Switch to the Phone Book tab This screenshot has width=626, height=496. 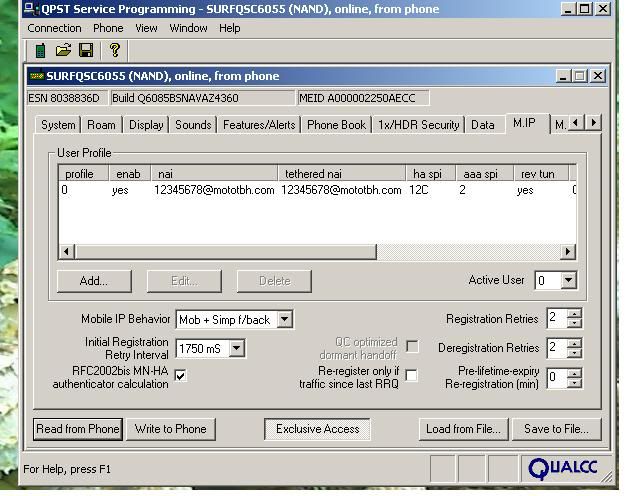pyautogui.click(x=337, y=125)
